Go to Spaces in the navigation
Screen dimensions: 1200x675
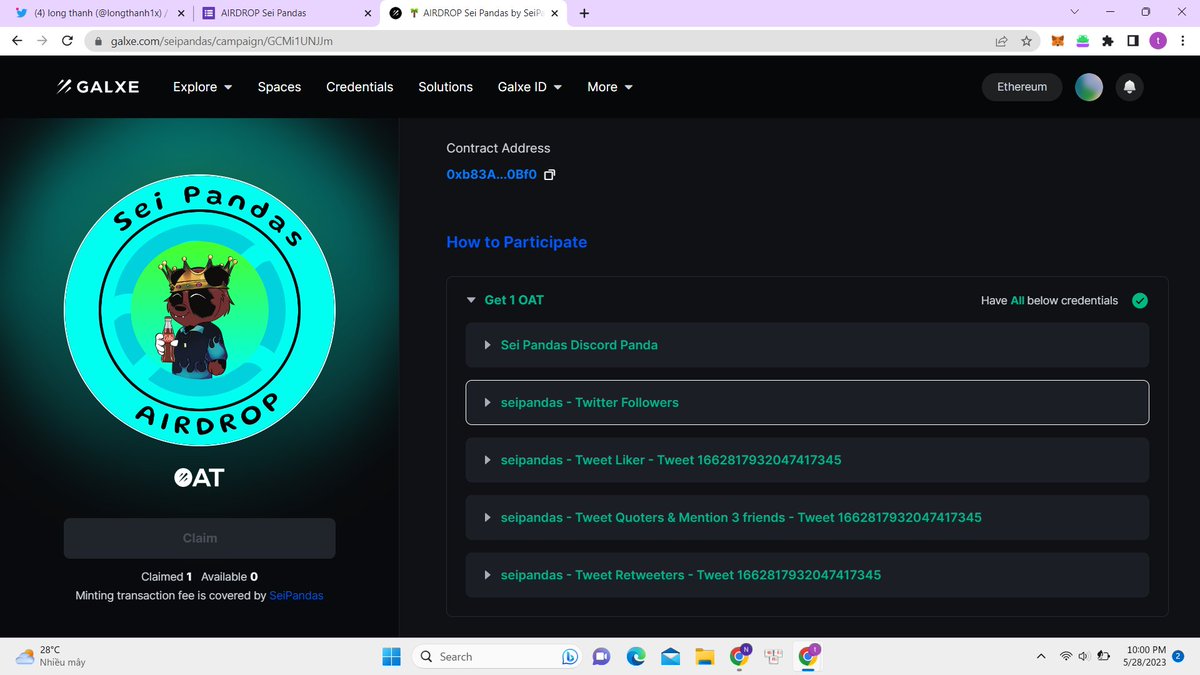pos(279,87)
